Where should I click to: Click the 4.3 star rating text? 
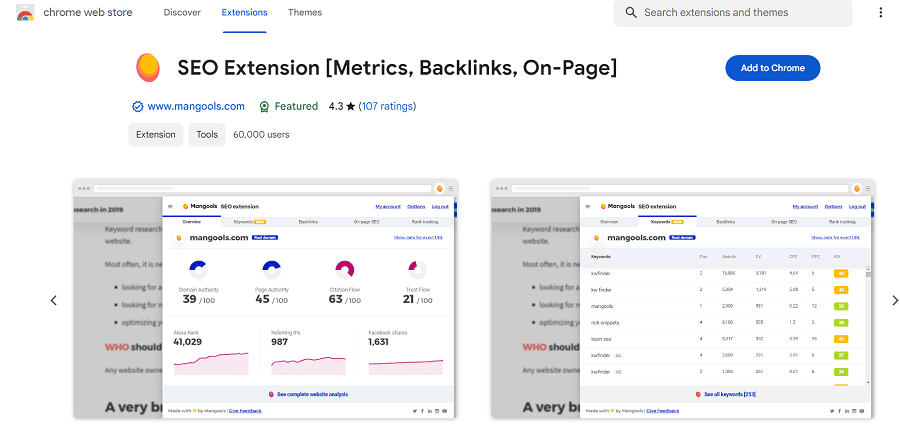(x=342, y=106)
